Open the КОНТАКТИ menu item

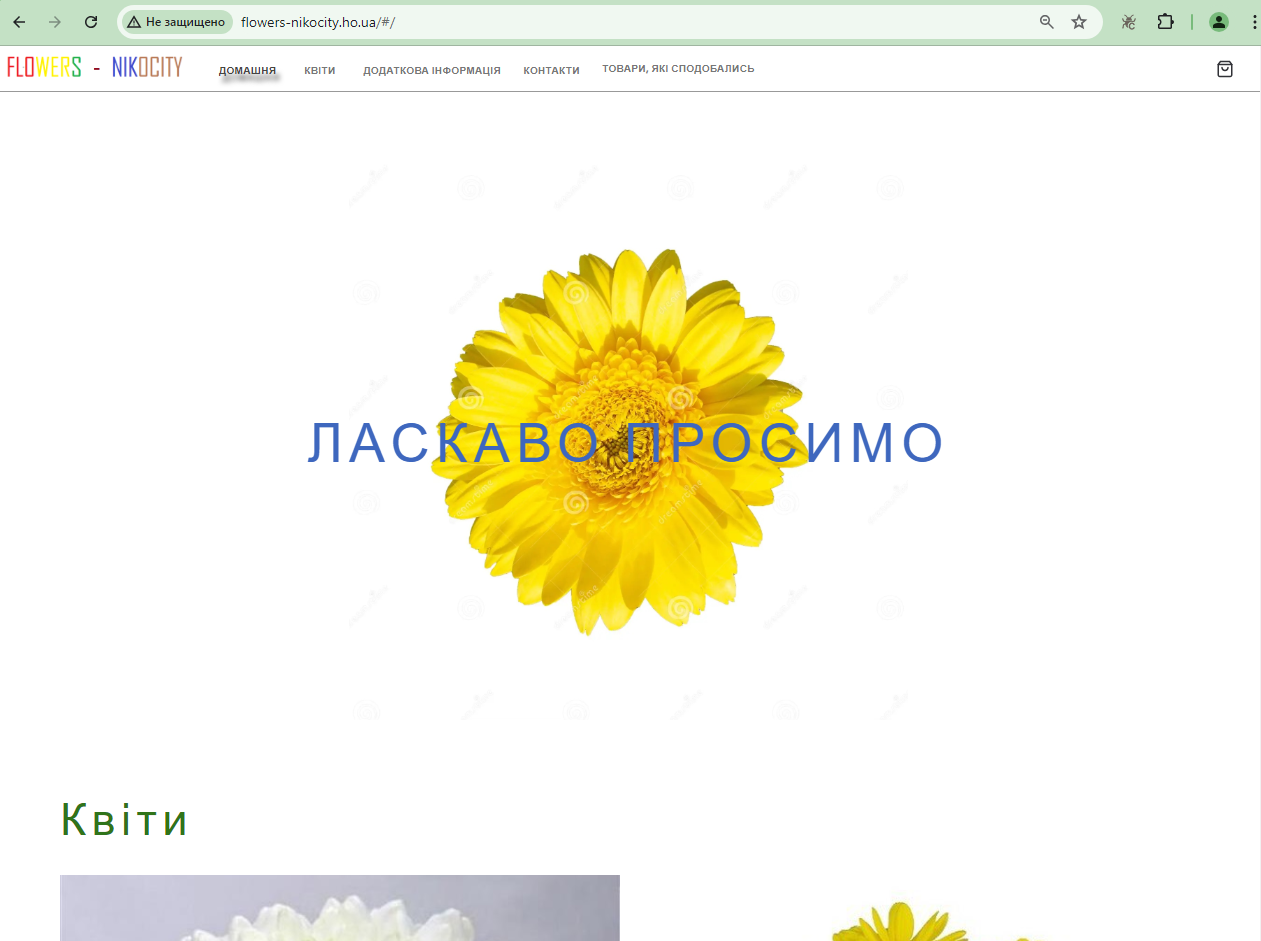pos(551,70)
